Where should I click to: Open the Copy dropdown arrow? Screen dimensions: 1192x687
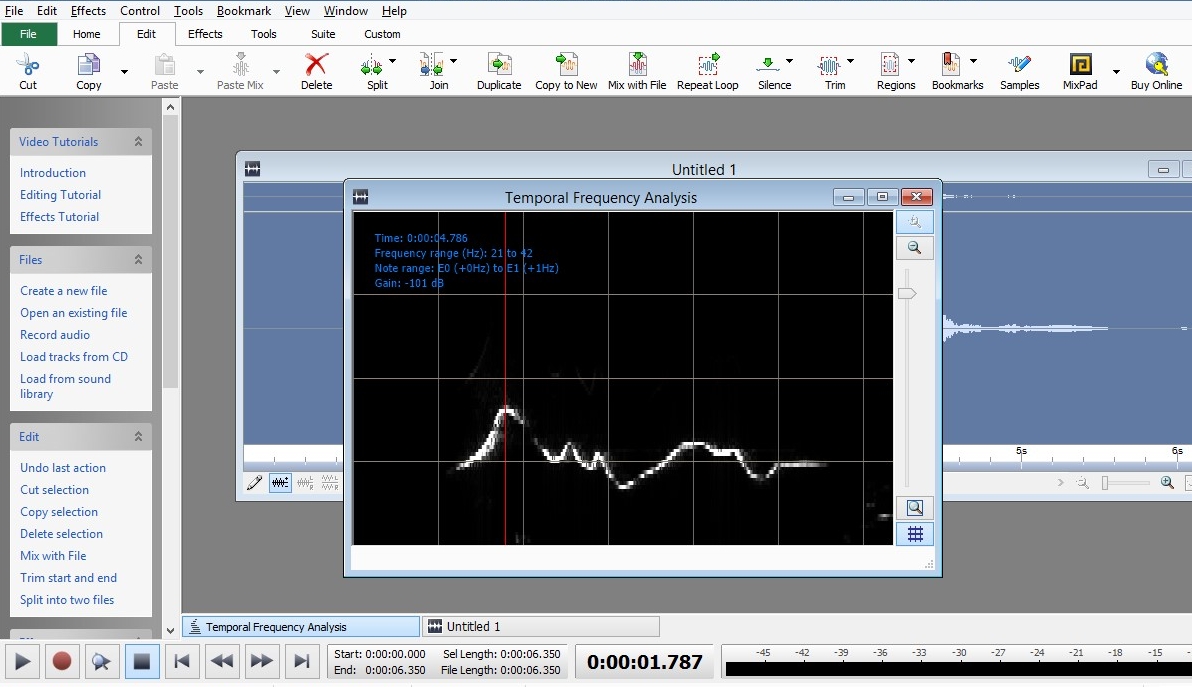(125, 71)
